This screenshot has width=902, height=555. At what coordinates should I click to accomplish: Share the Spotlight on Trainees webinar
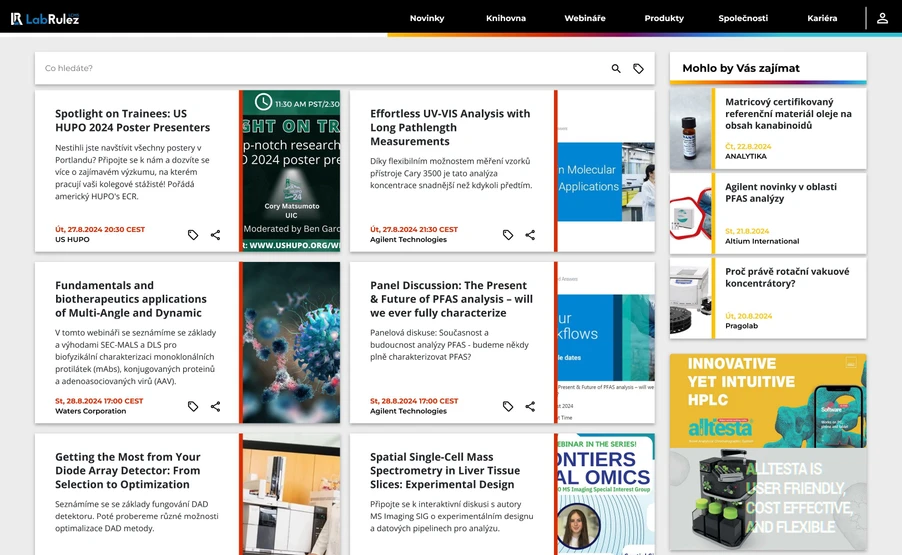[215, 235]
